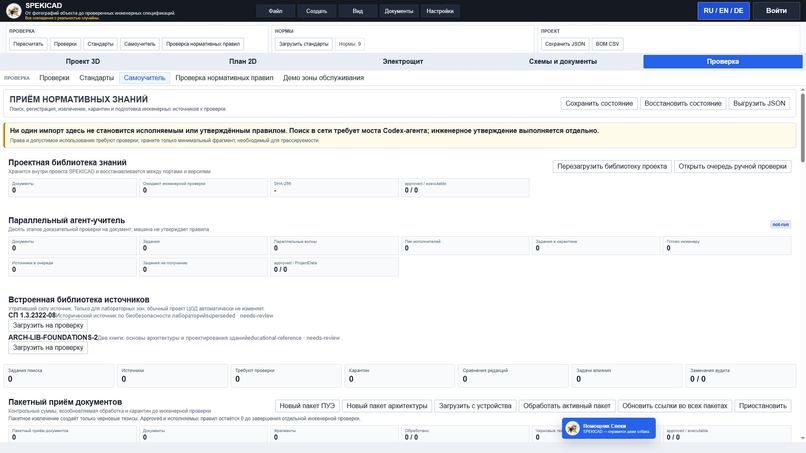806x453 pixels.
Task: Switch to the Проект 3D tab
Action: [83, 61]
